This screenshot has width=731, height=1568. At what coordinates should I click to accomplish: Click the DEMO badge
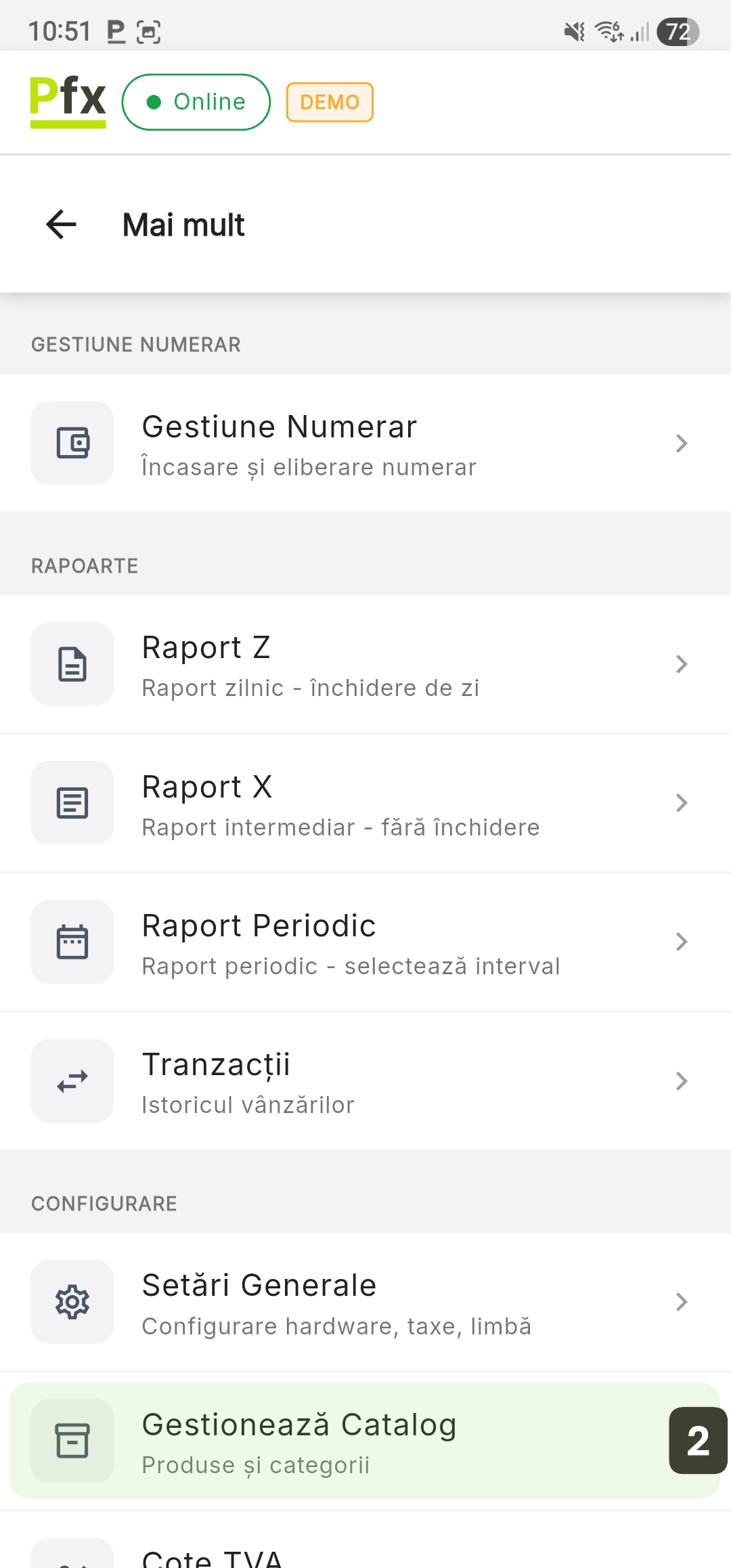[330, 102]
